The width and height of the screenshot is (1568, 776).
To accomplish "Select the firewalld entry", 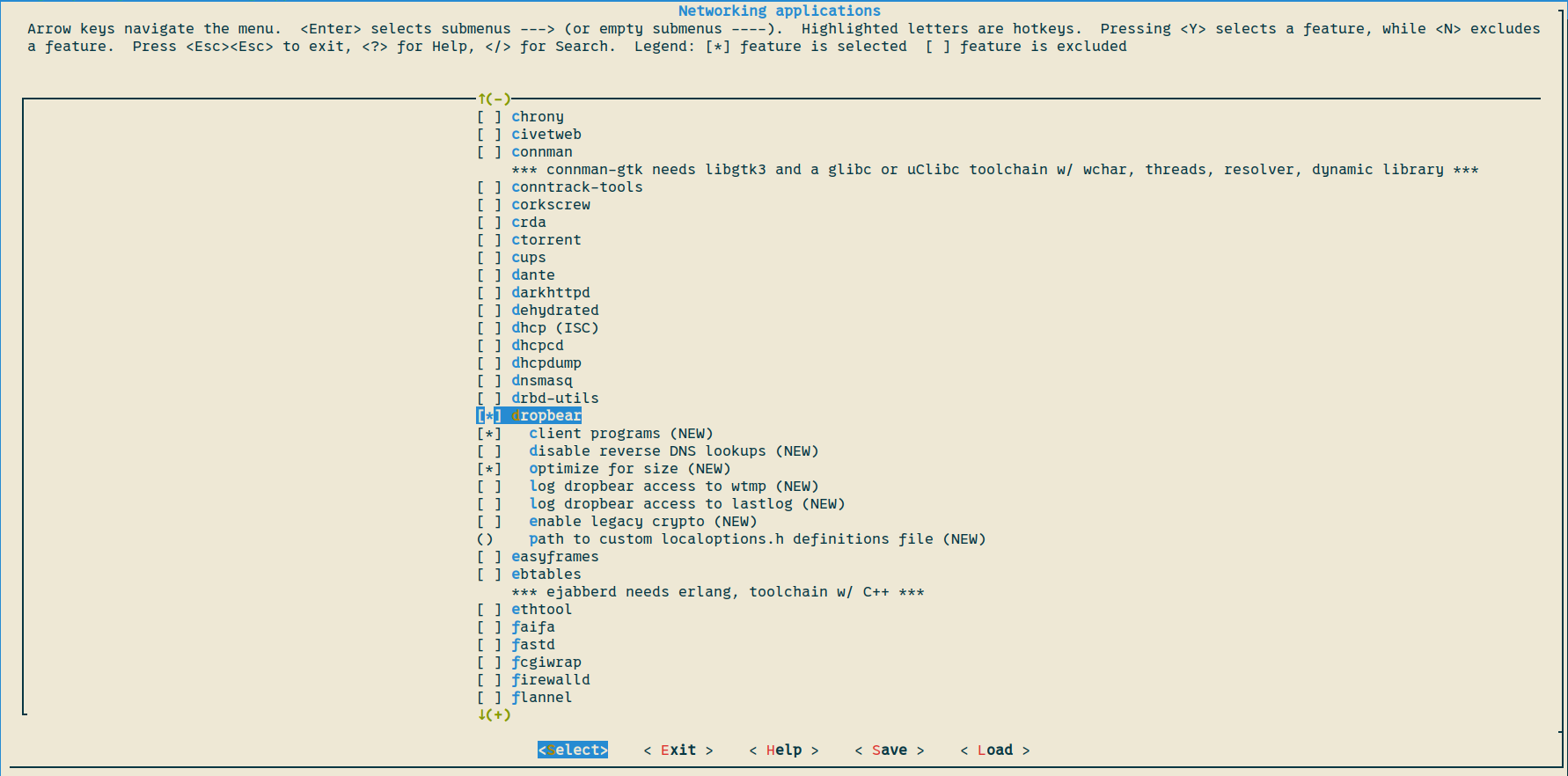I will pos(533,679).
